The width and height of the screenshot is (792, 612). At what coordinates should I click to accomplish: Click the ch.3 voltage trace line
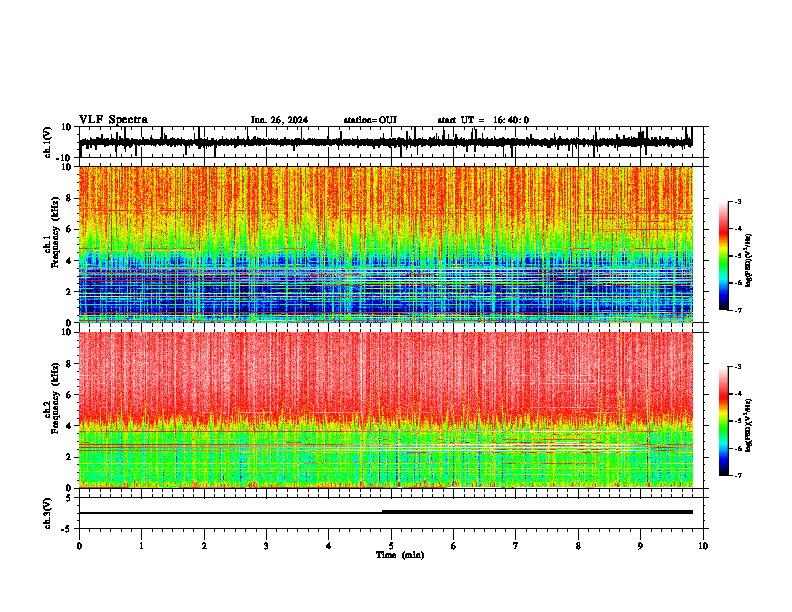(x=385, y=512)
